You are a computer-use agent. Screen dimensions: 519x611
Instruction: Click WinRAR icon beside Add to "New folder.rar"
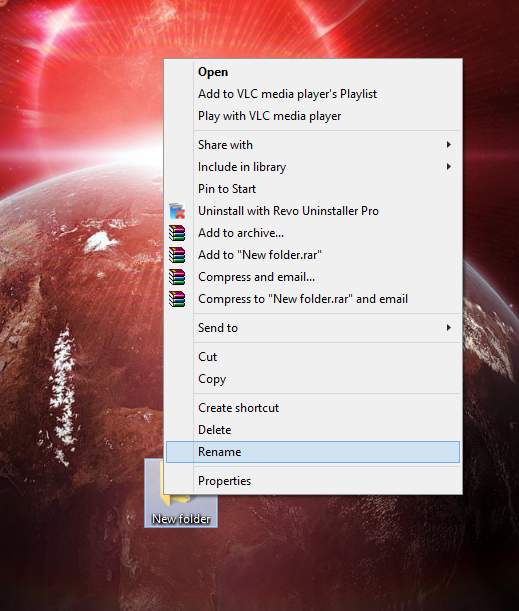pos(177,255)
